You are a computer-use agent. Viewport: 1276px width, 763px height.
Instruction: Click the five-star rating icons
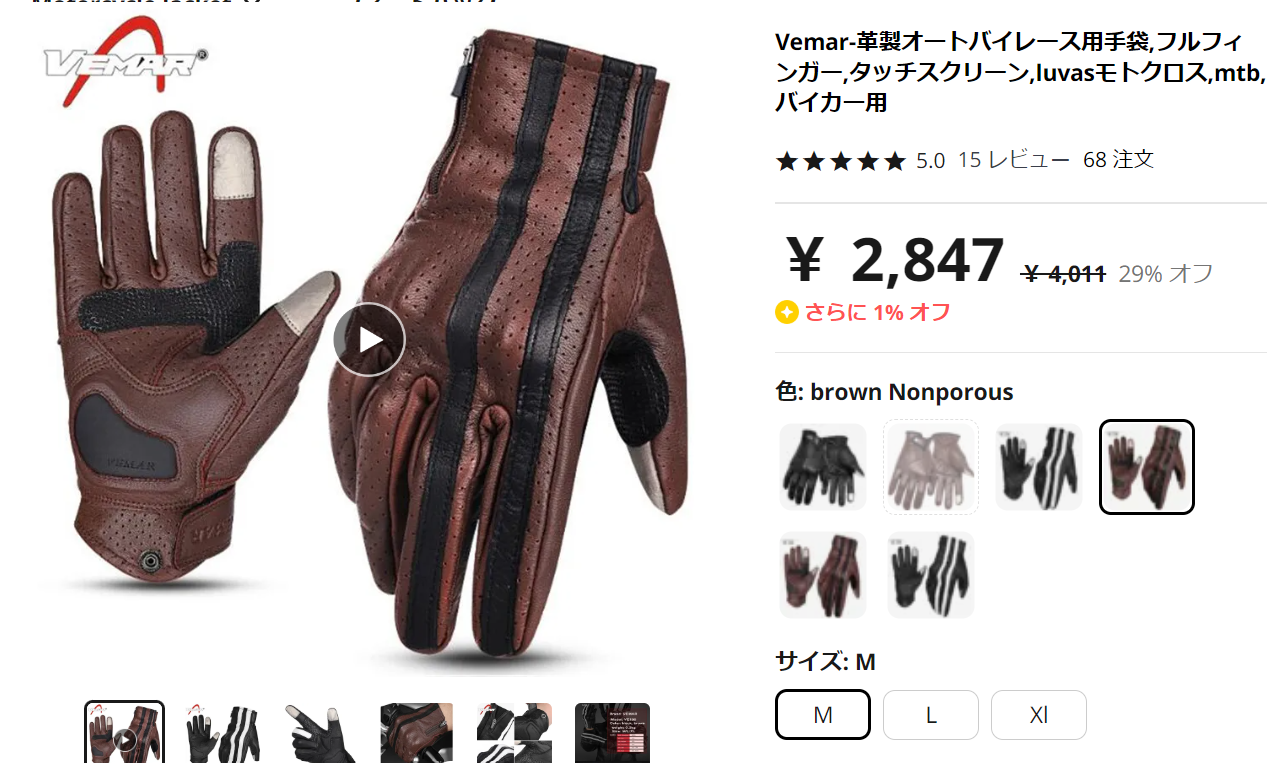click(841, 161)
